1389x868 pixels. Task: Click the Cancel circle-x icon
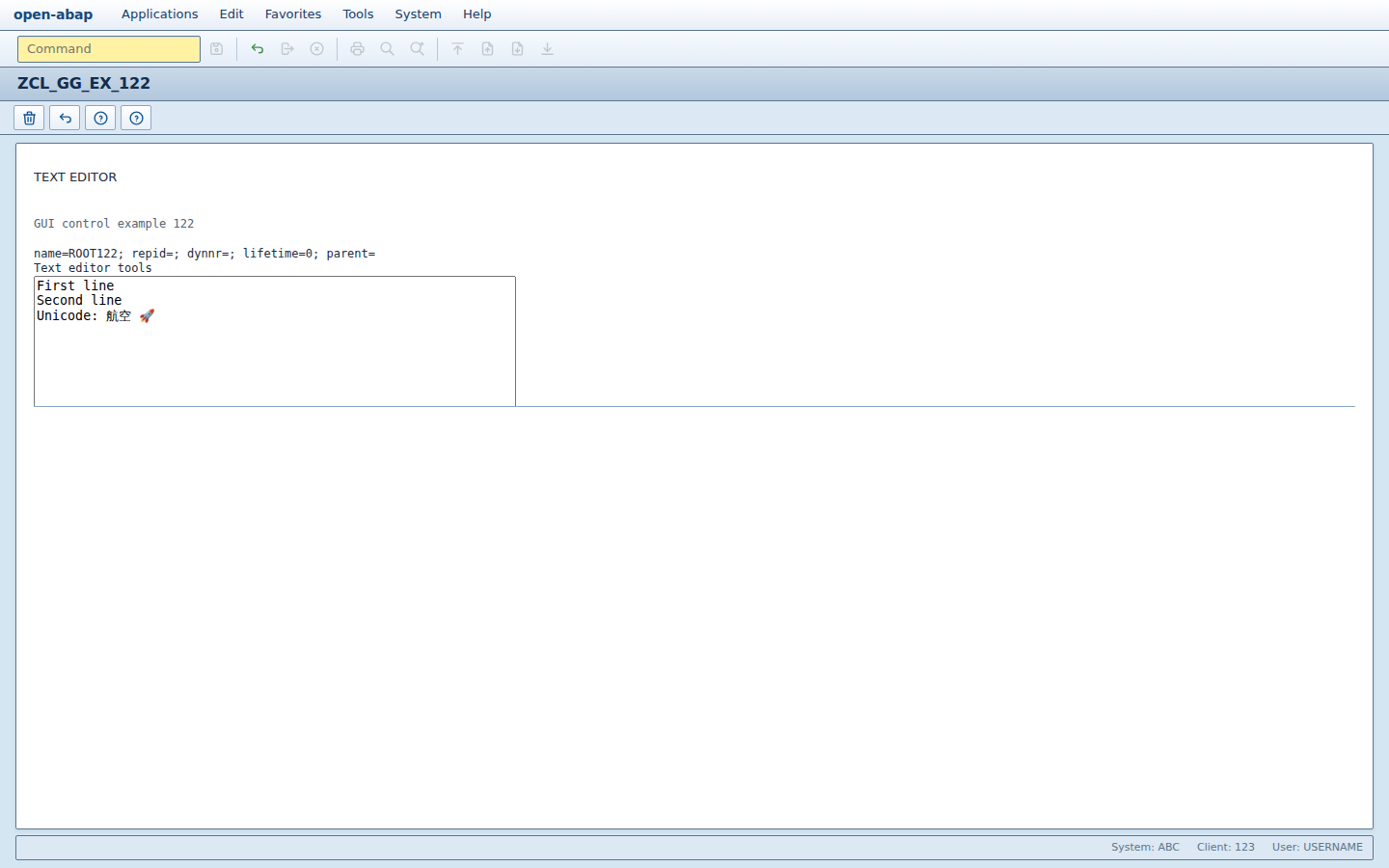[317, 49]
